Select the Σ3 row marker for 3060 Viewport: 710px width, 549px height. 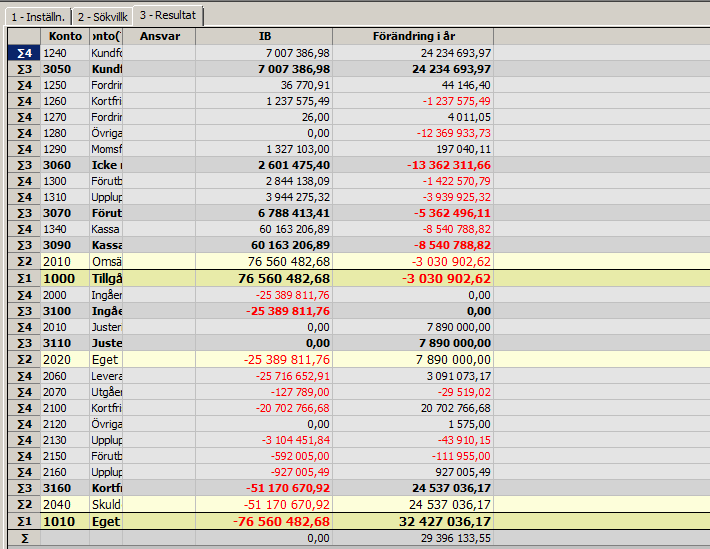24,165
